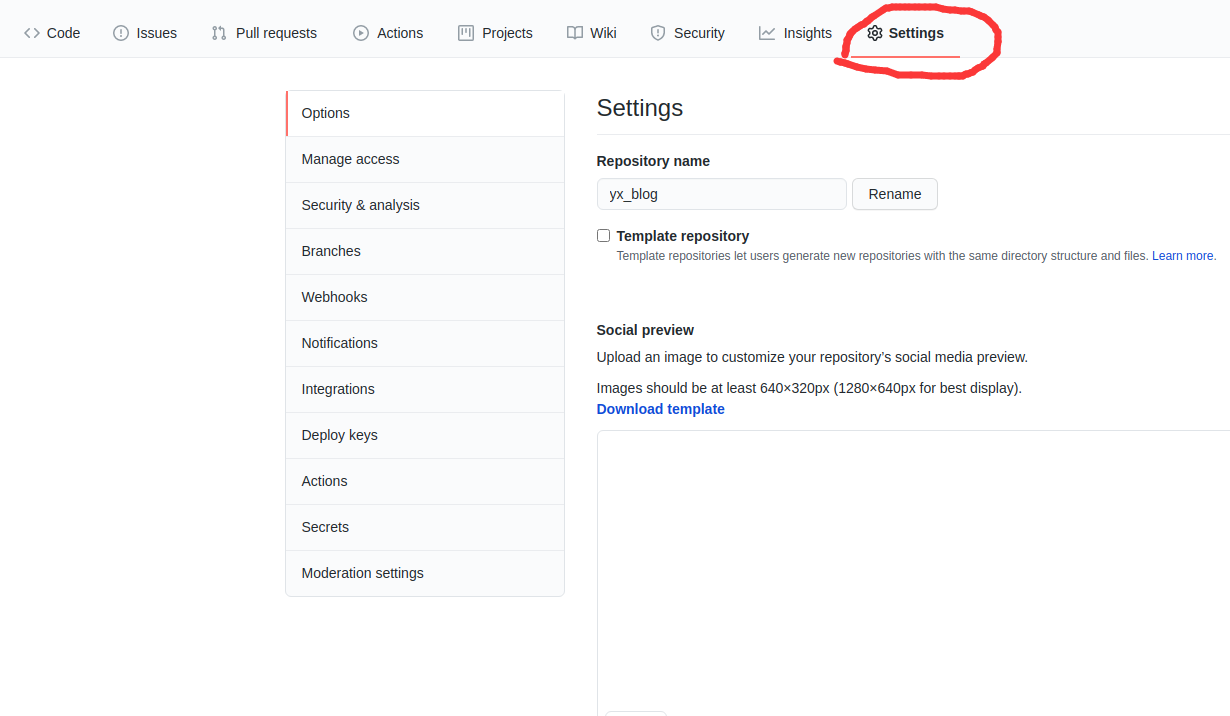Viewport: 1230px width, 716px height.
Task: Click the Download template link
Action: click(660, 408)
